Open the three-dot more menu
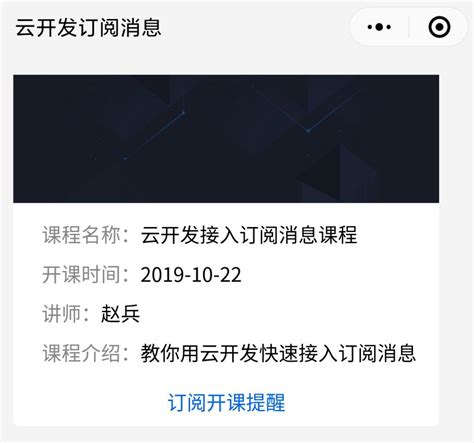 pos(379,27)
